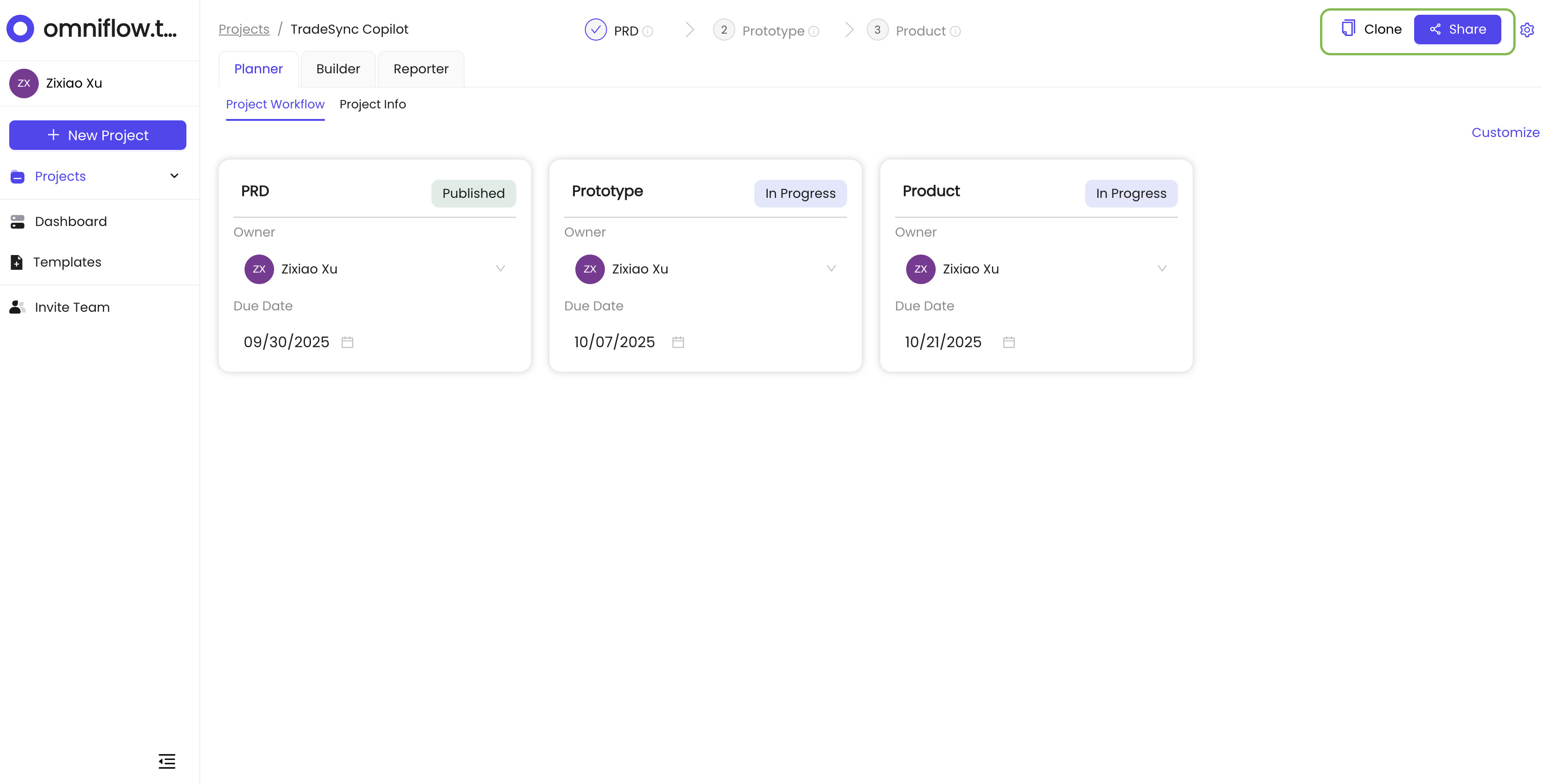Screen dimensions: 1553x784
Task: Click the info icon next to PRD step
Action: click(648, 31)
